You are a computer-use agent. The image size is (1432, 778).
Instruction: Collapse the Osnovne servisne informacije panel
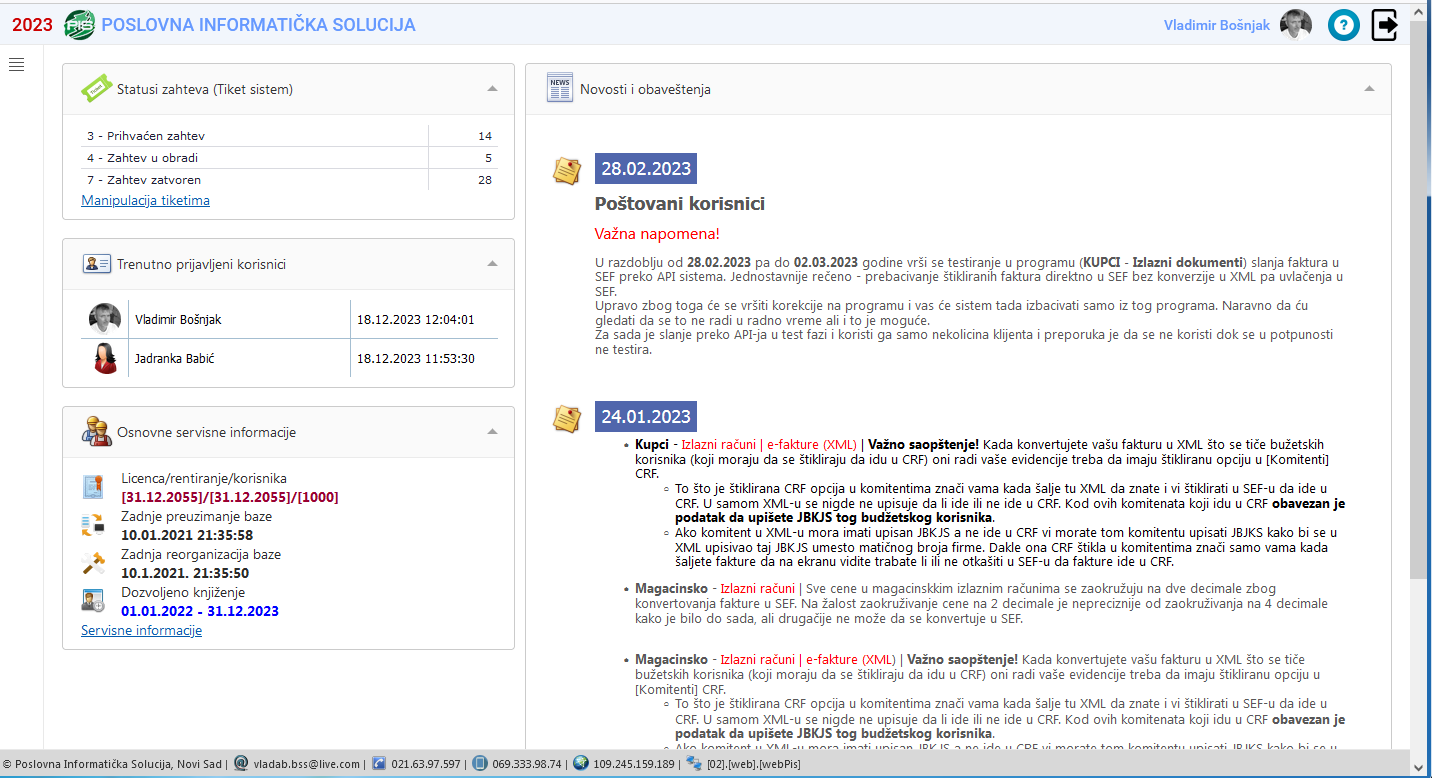coord(492,432)
